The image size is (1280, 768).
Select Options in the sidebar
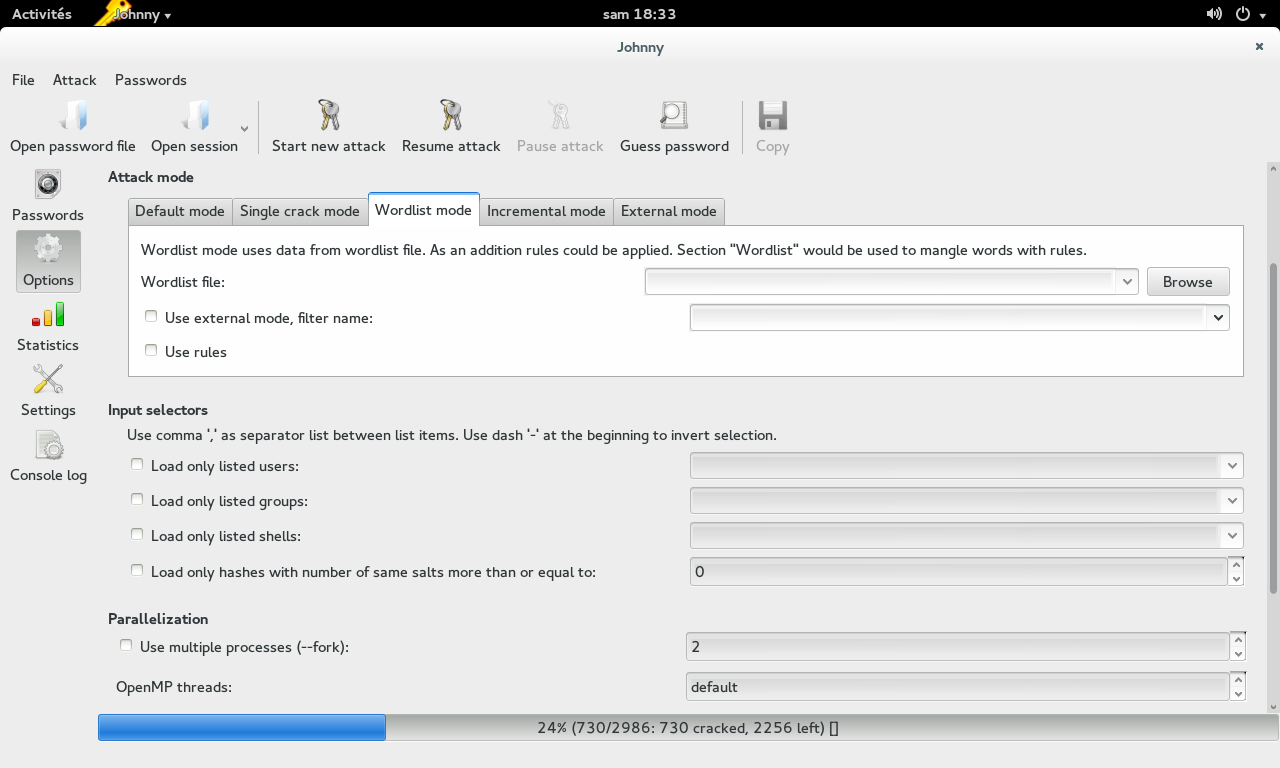pyautogui.click(x=48, y=262)
